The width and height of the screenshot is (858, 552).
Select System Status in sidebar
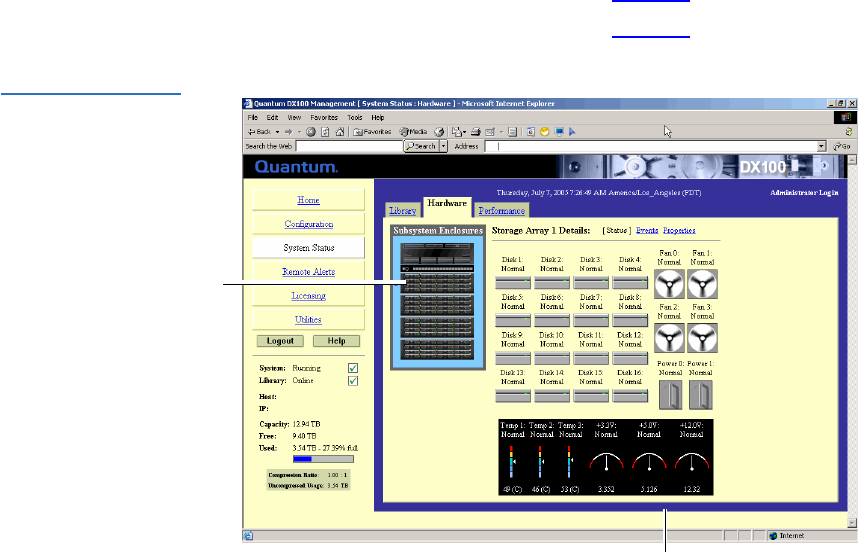point(309,248)
